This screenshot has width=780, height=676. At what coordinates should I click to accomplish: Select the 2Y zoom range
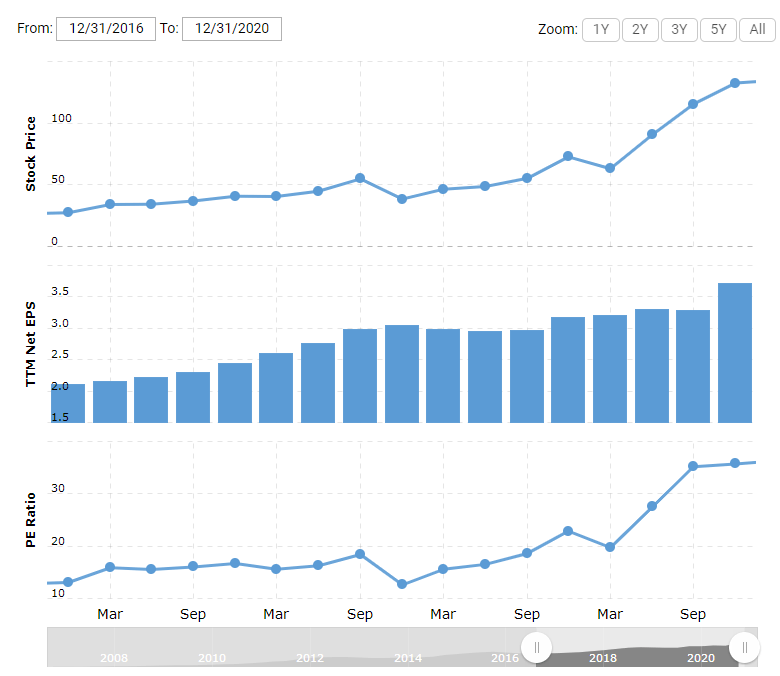[x=640, y=29]
